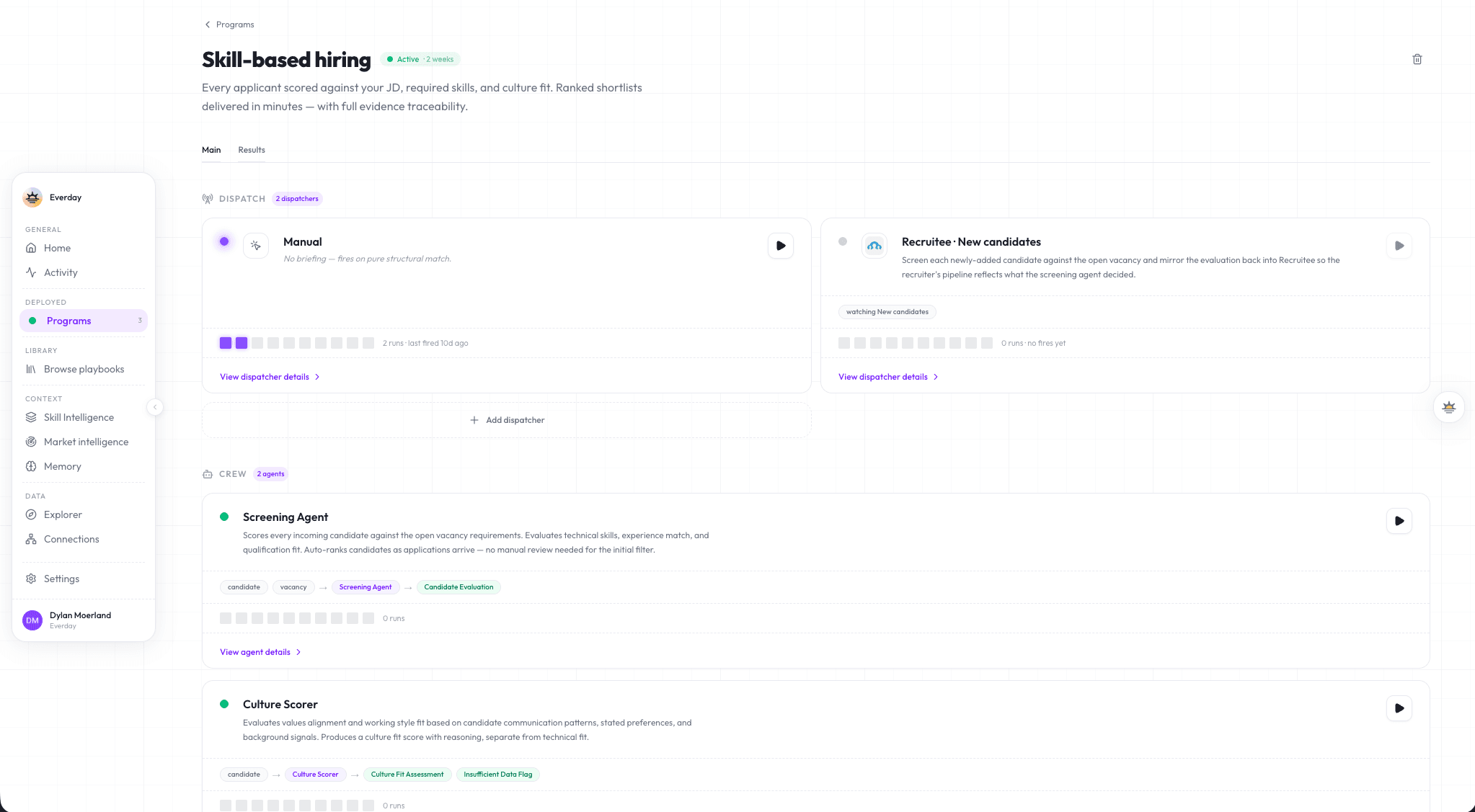Select Programs in the sidebar
The width and height of the screenshot is (1475, 812).
click(x=84, y=321)
